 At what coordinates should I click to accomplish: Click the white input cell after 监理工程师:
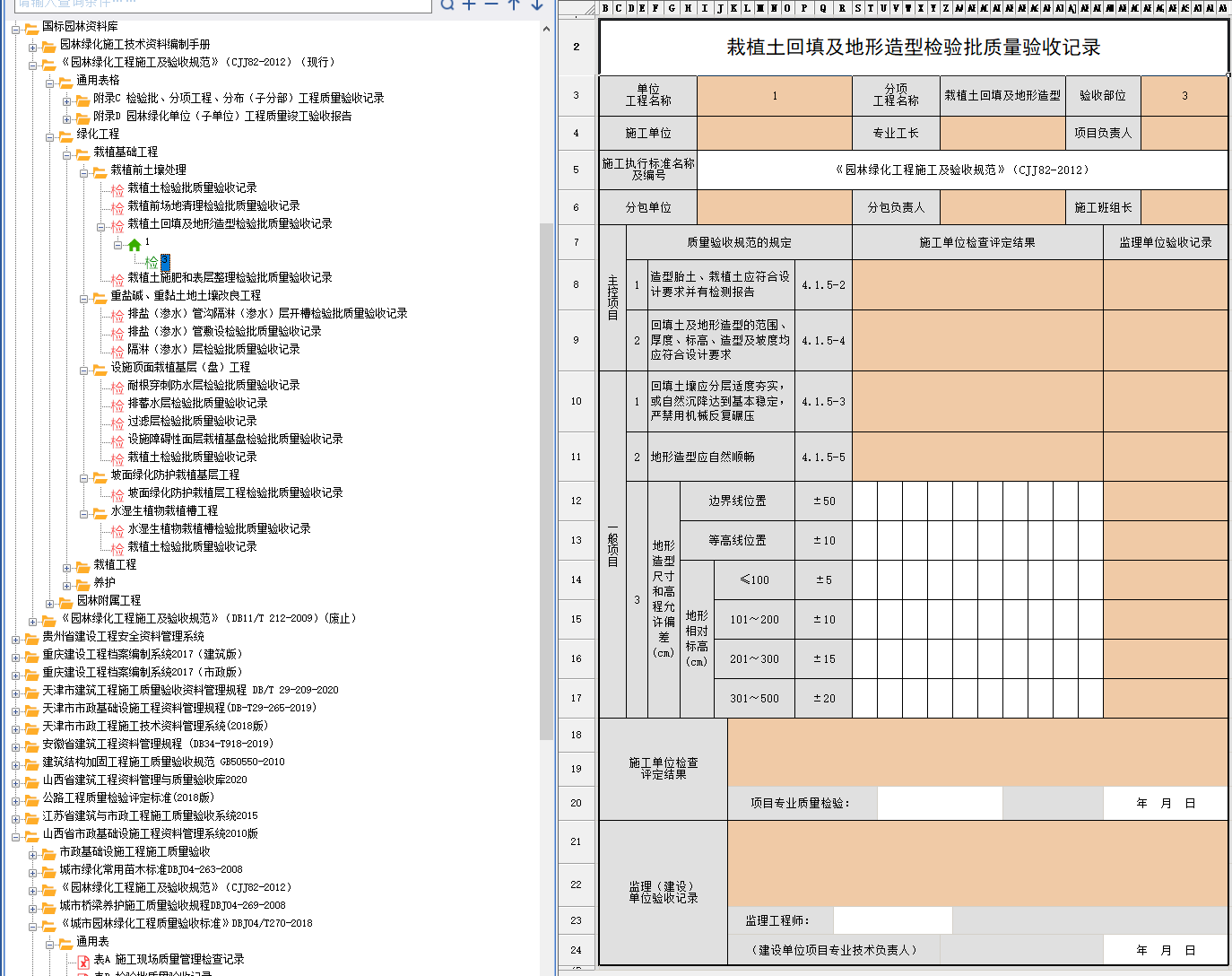(892, 920)
